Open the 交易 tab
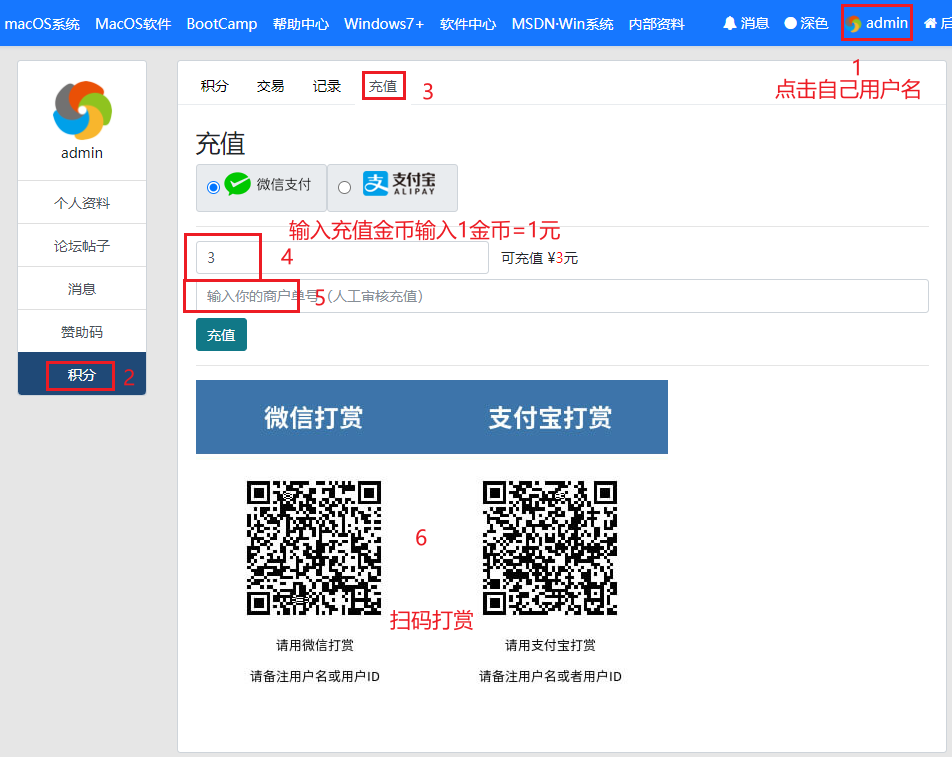This screenshot has height=757, width=952. 270,86
